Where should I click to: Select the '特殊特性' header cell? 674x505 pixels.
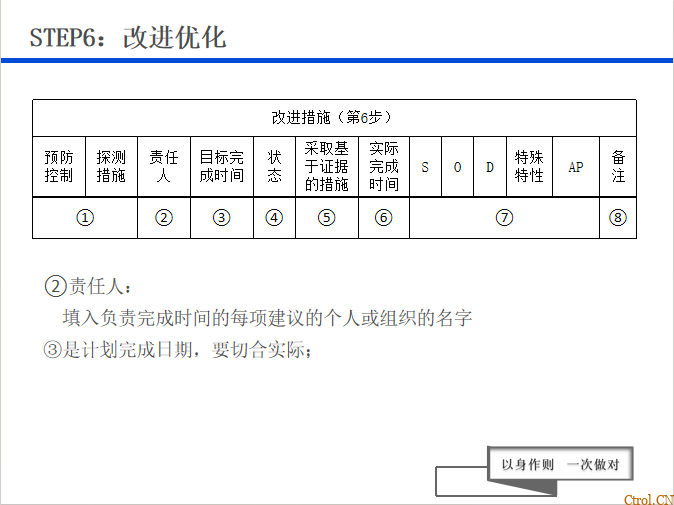tap(529, 167)
